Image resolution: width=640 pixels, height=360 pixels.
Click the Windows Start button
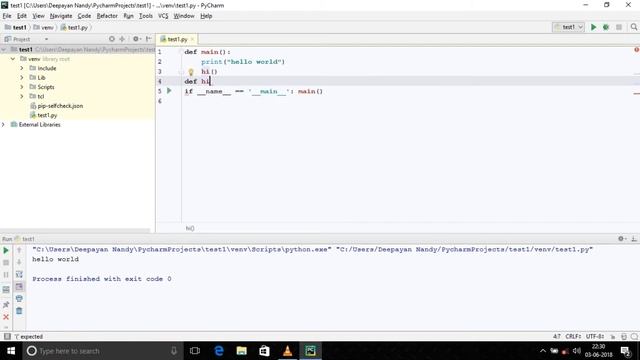(x=11, y=351)
